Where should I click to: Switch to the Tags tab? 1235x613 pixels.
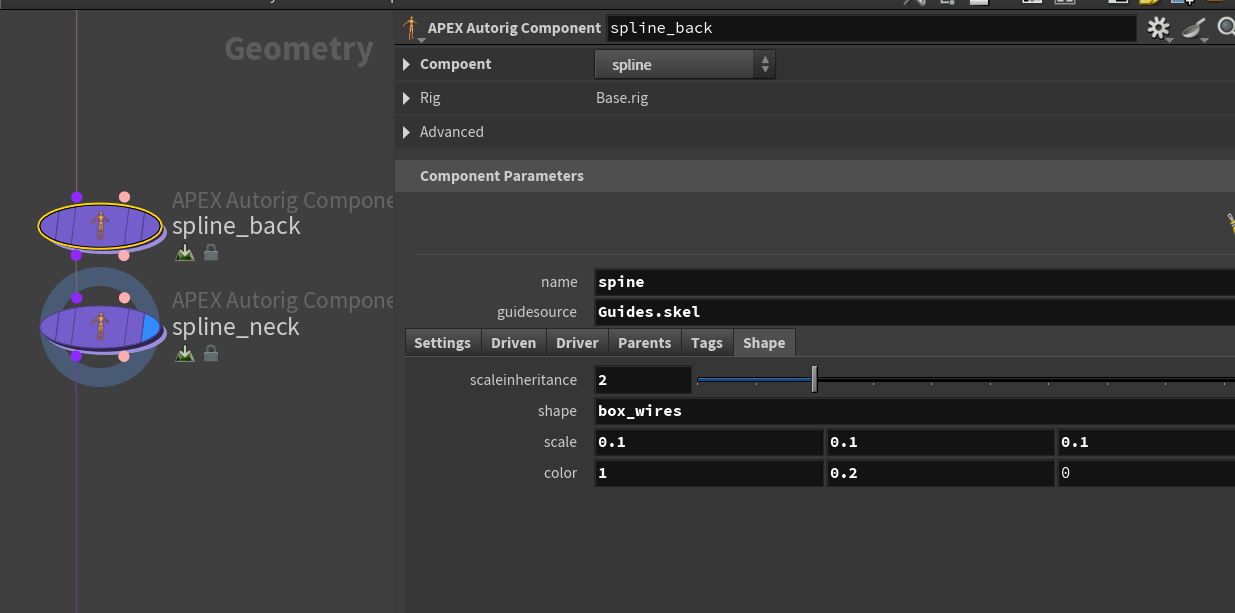click(x=706, y=343)
